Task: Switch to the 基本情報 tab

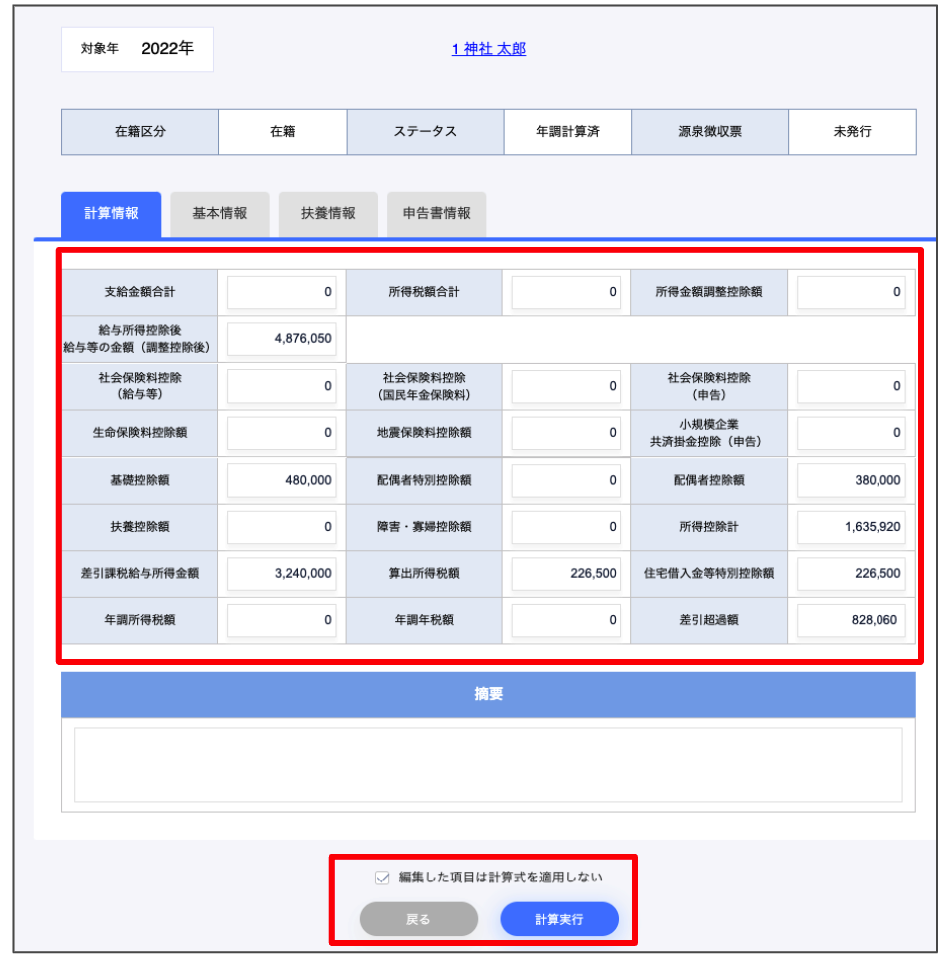Action: pos(219,214)
